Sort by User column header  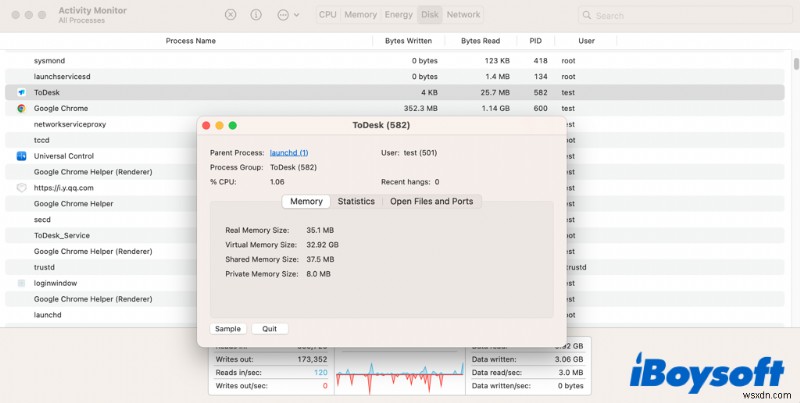[x=586, y=41]
